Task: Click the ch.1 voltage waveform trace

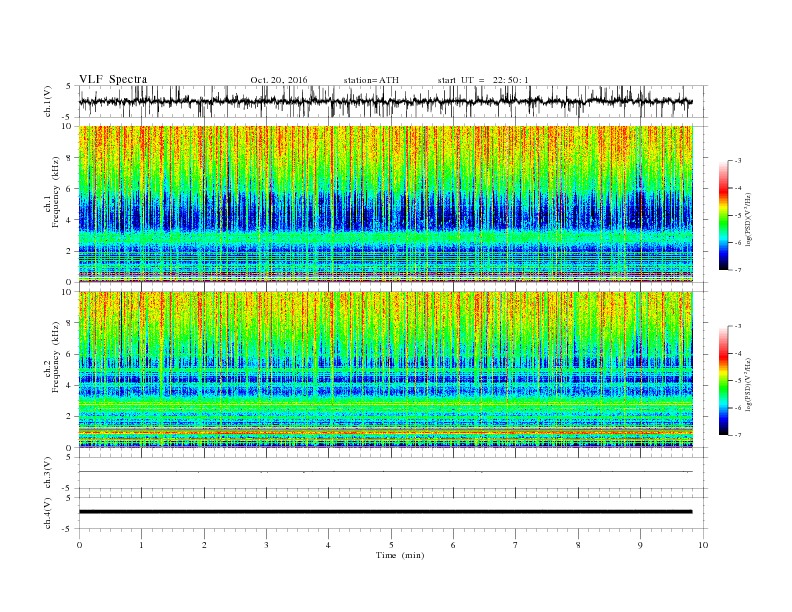Action: pos(386,101)
